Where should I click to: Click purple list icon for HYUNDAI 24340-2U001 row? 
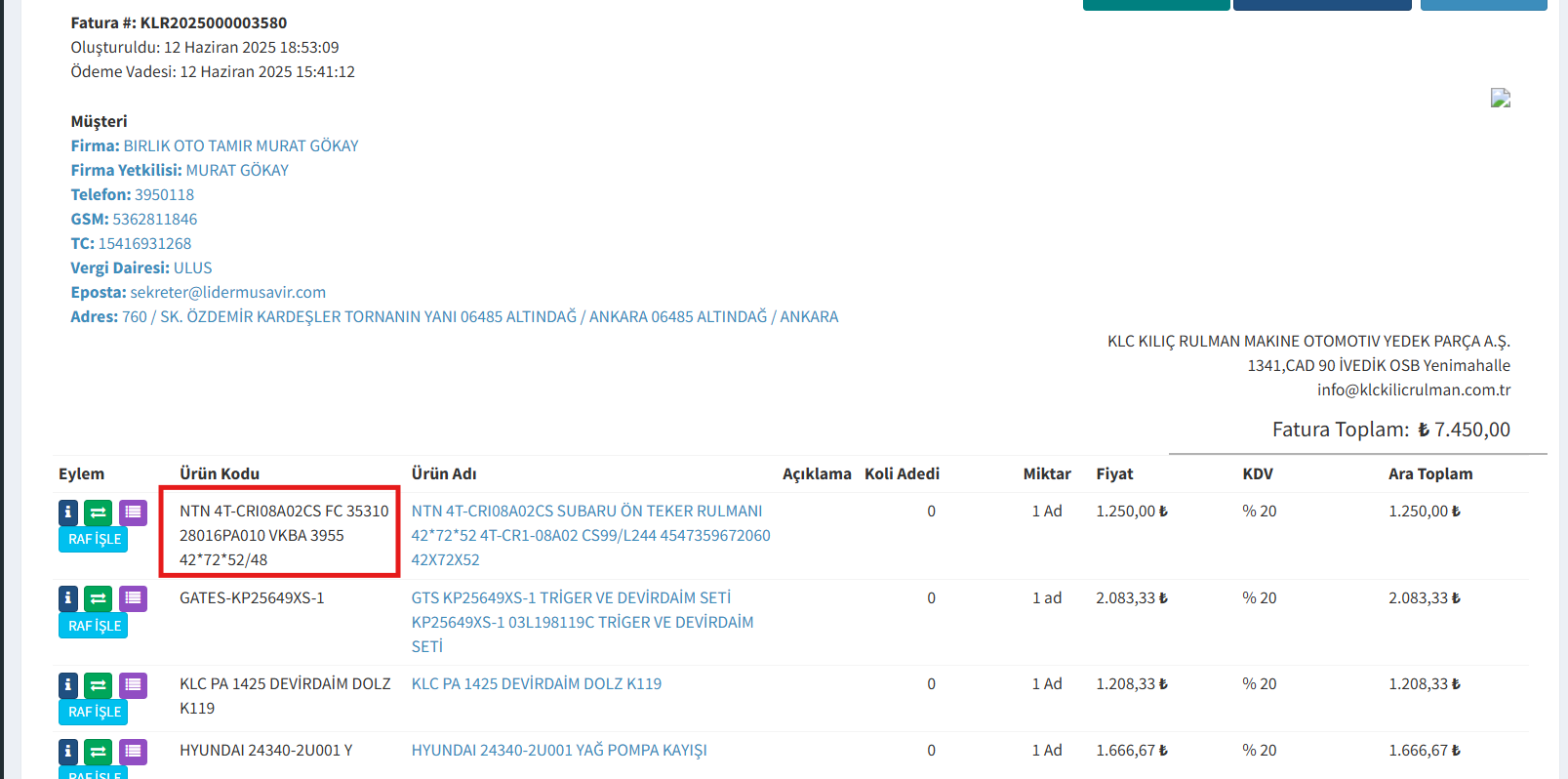[x=133, y=752]
